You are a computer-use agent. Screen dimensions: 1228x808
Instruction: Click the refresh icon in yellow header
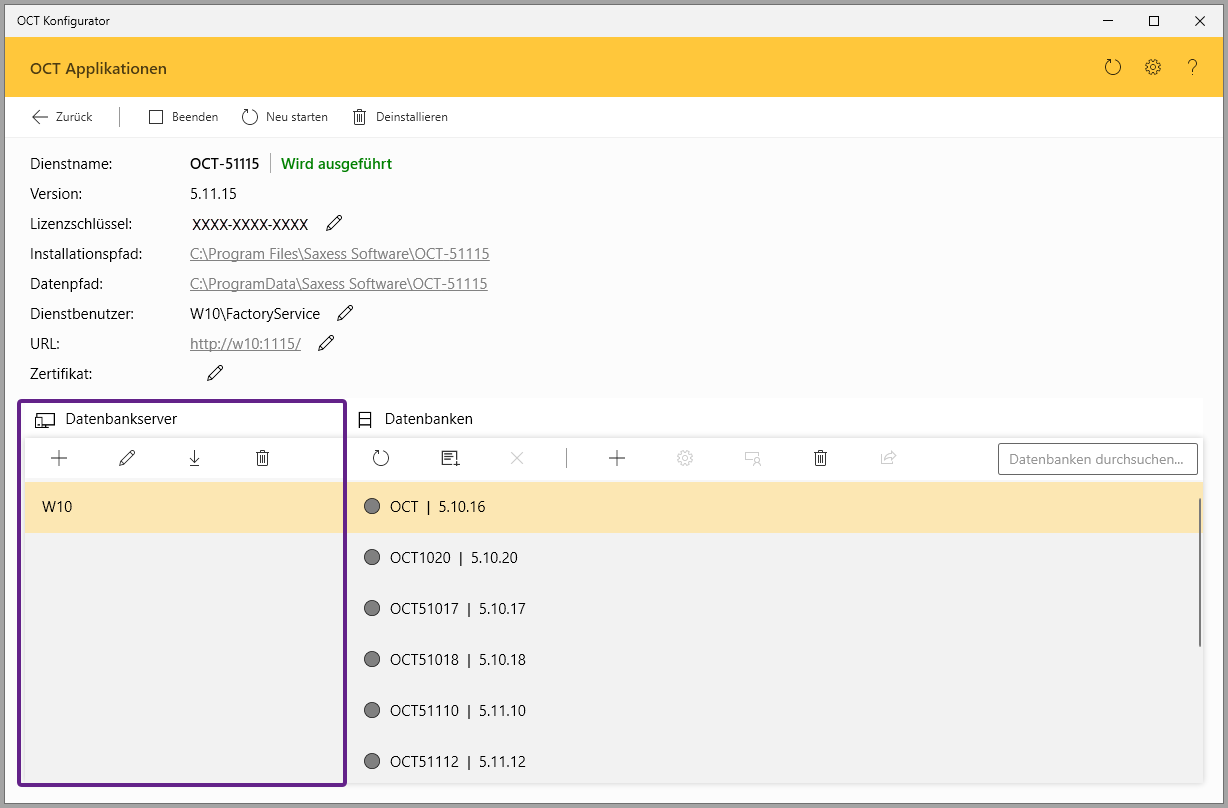[x=1113, y=68]
